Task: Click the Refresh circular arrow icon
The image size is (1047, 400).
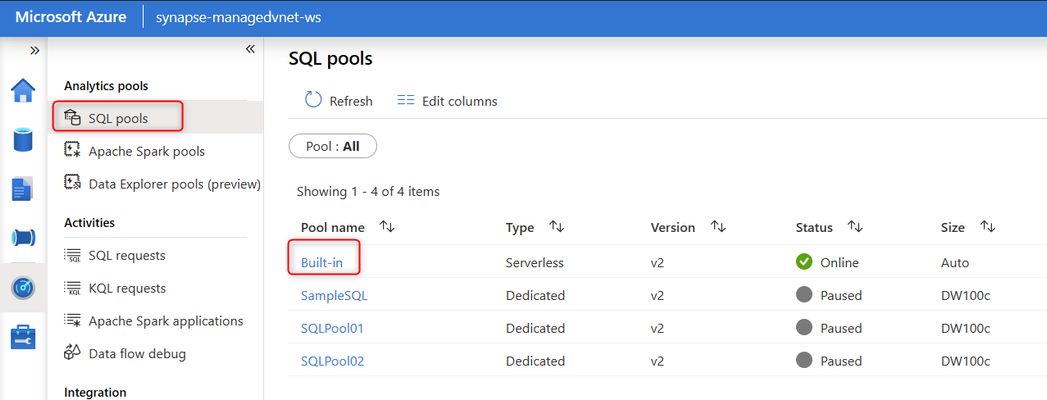Action: tap(313, 100)
